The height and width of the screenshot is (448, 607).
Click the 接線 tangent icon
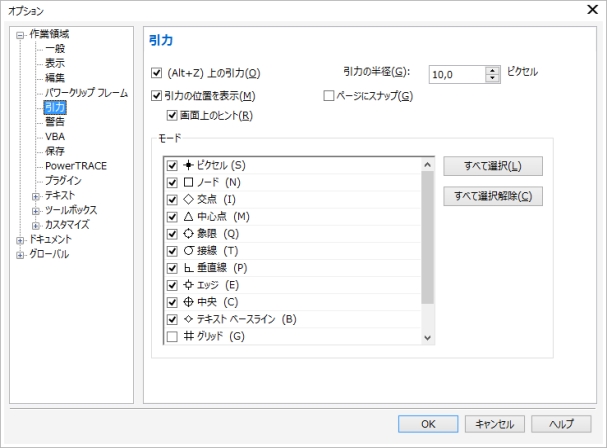[x=188, y=250]
